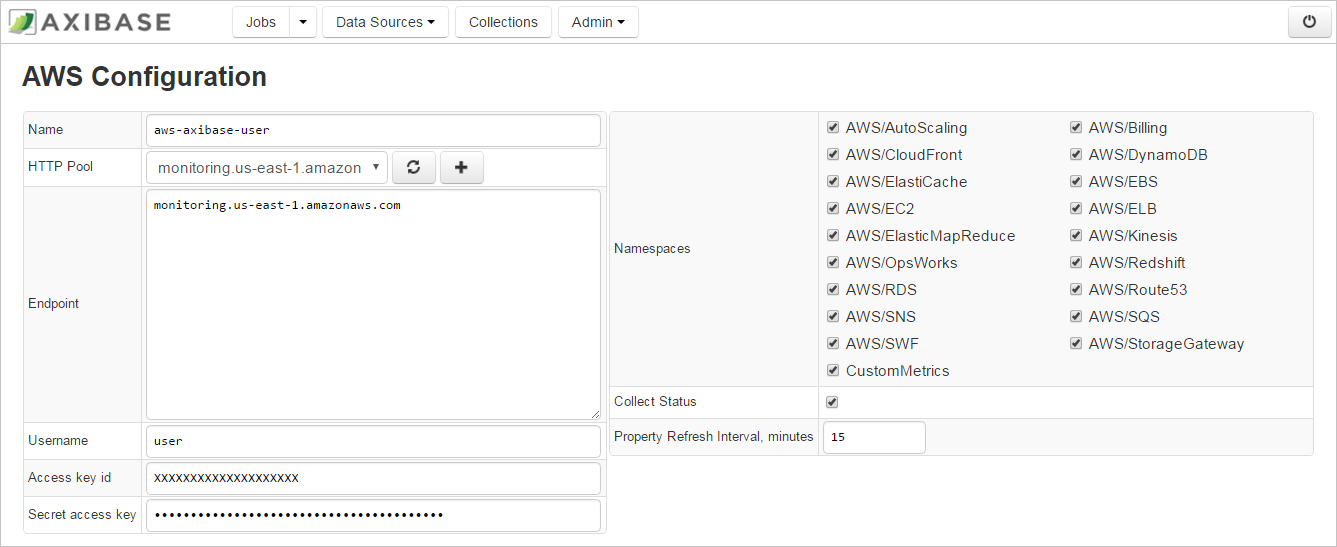Open the HTTP Pool dropdown
Image resolution: width=1337 pixels, height=547 pixels.
(267, 168)
